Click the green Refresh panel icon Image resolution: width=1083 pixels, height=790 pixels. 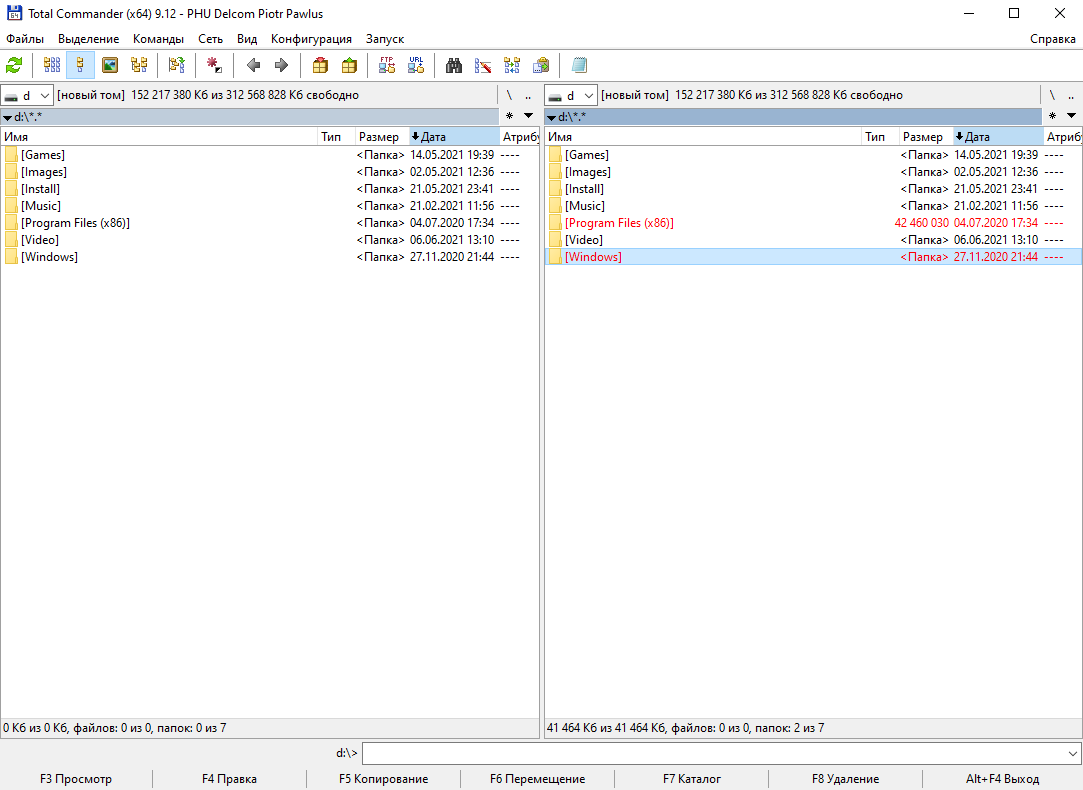pyautogui.click(x=14, y=66)
